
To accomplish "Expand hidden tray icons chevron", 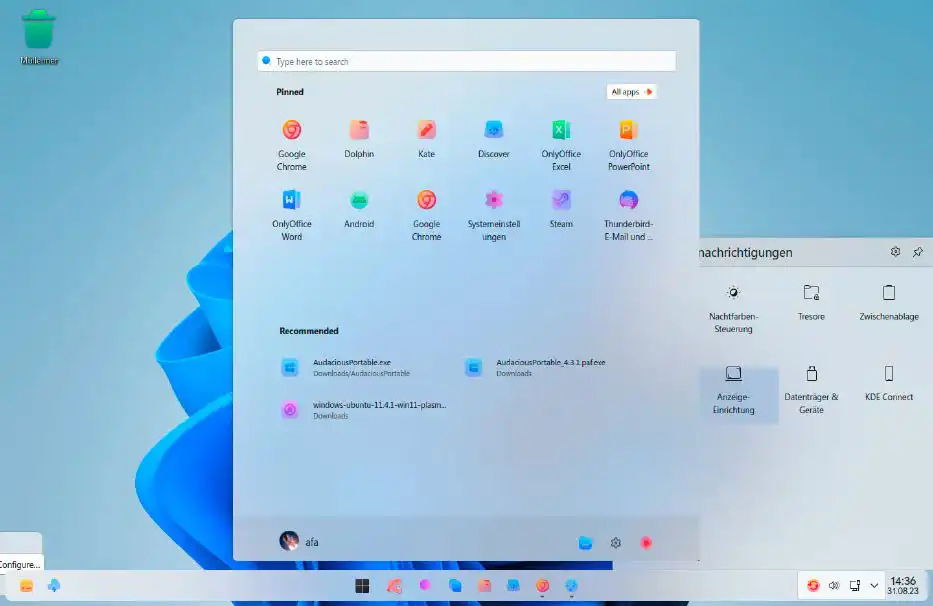I will 874,586.
